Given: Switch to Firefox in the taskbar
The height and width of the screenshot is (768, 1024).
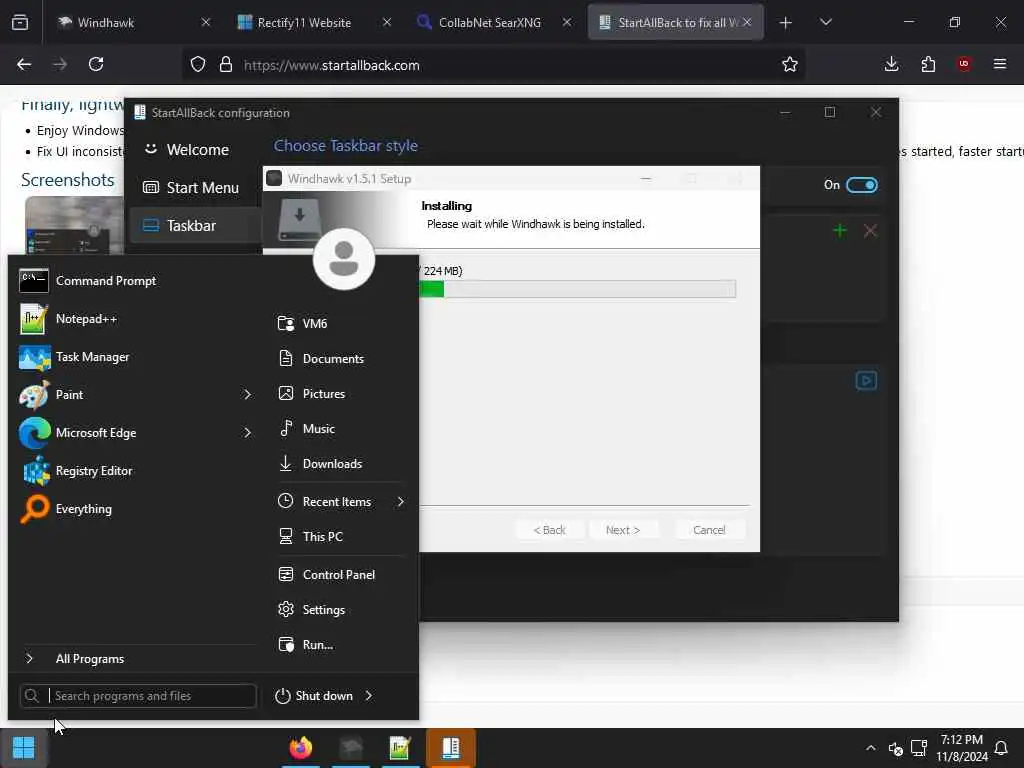Looking at the screenshot, I should [300, 748].
